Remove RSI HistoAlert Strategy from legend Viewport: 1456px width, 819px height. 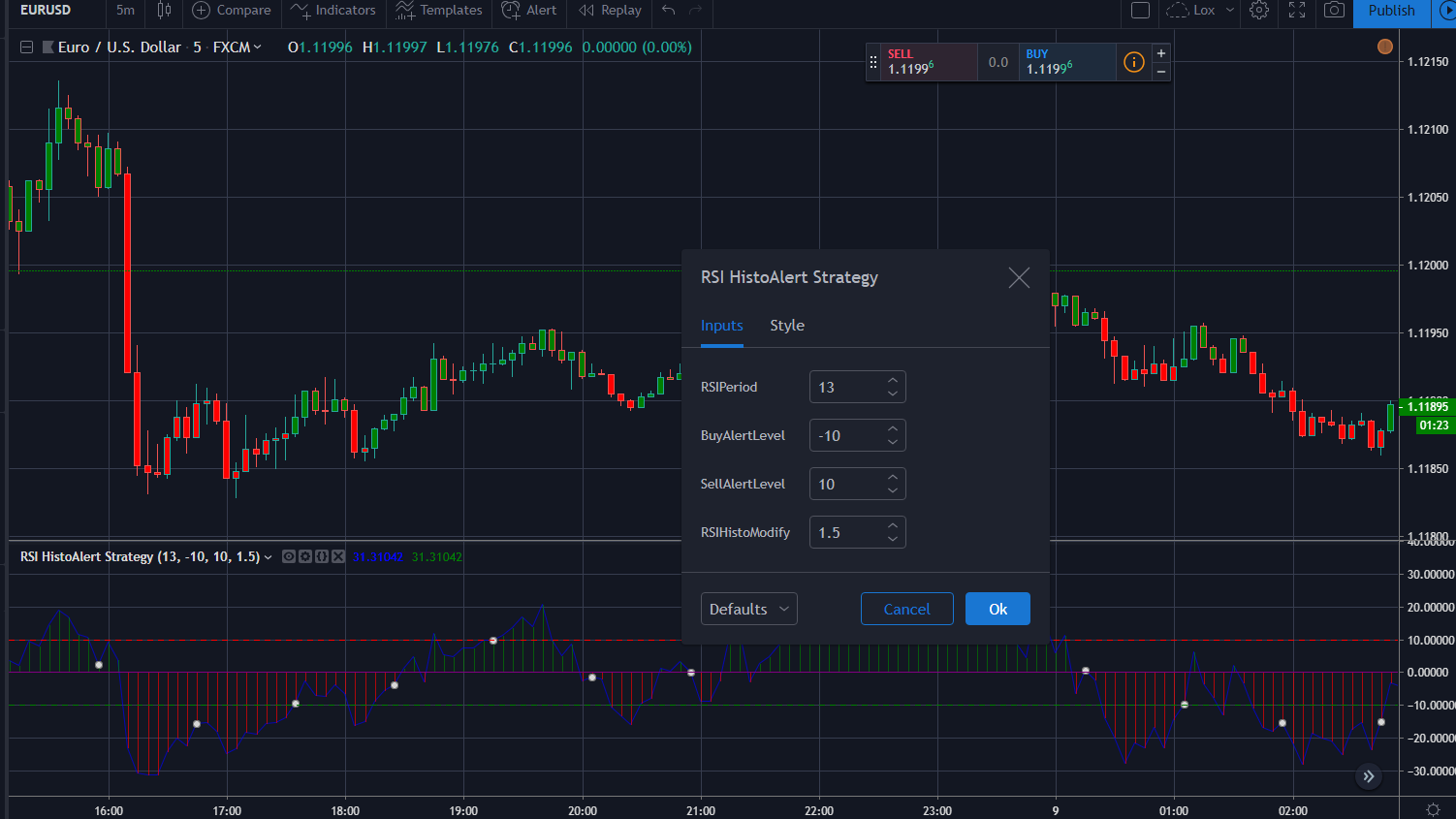pos(338,556)
